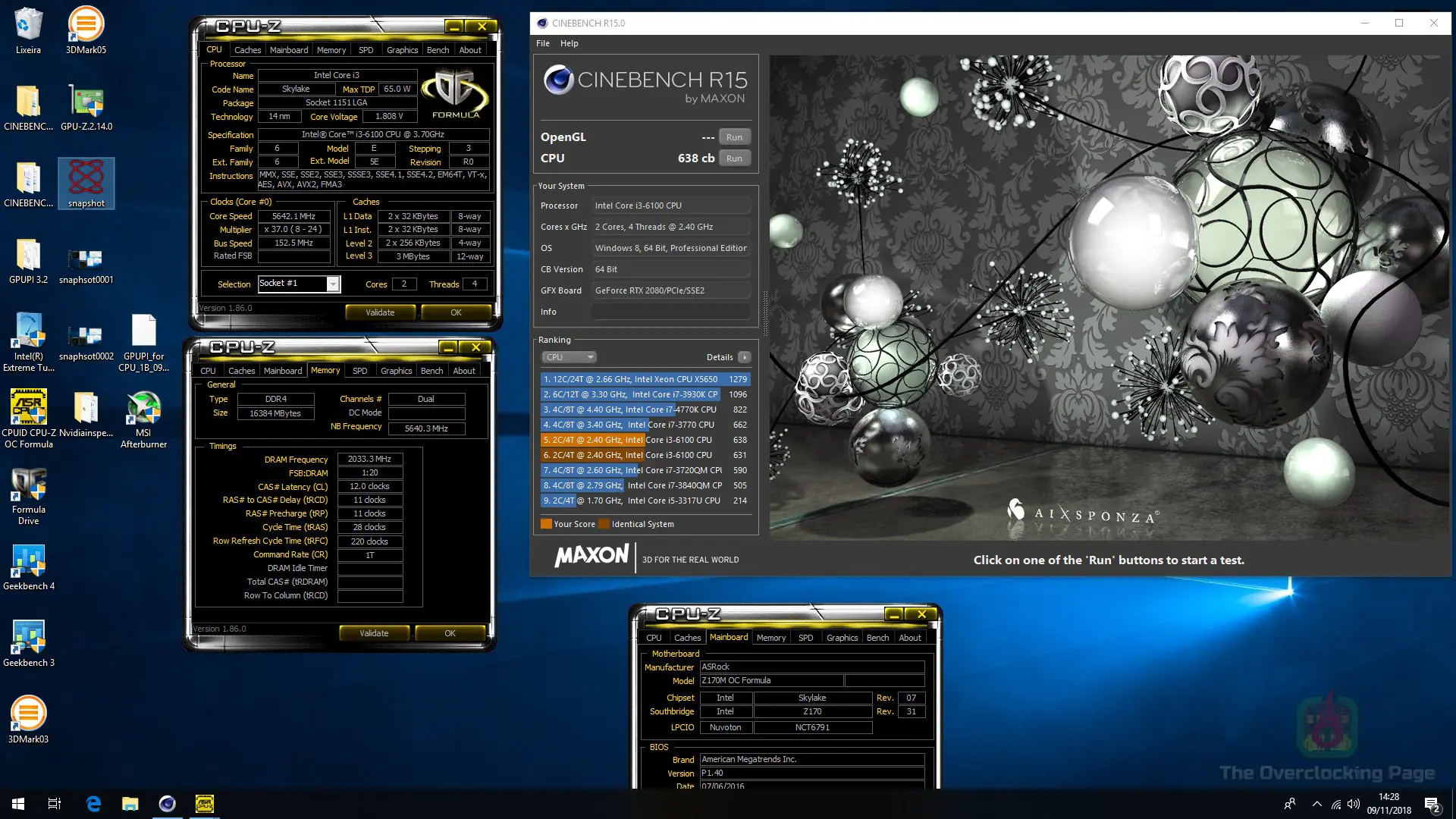Select CPU tab in Mainboard CPU-Z window

[x=654, y=638]
